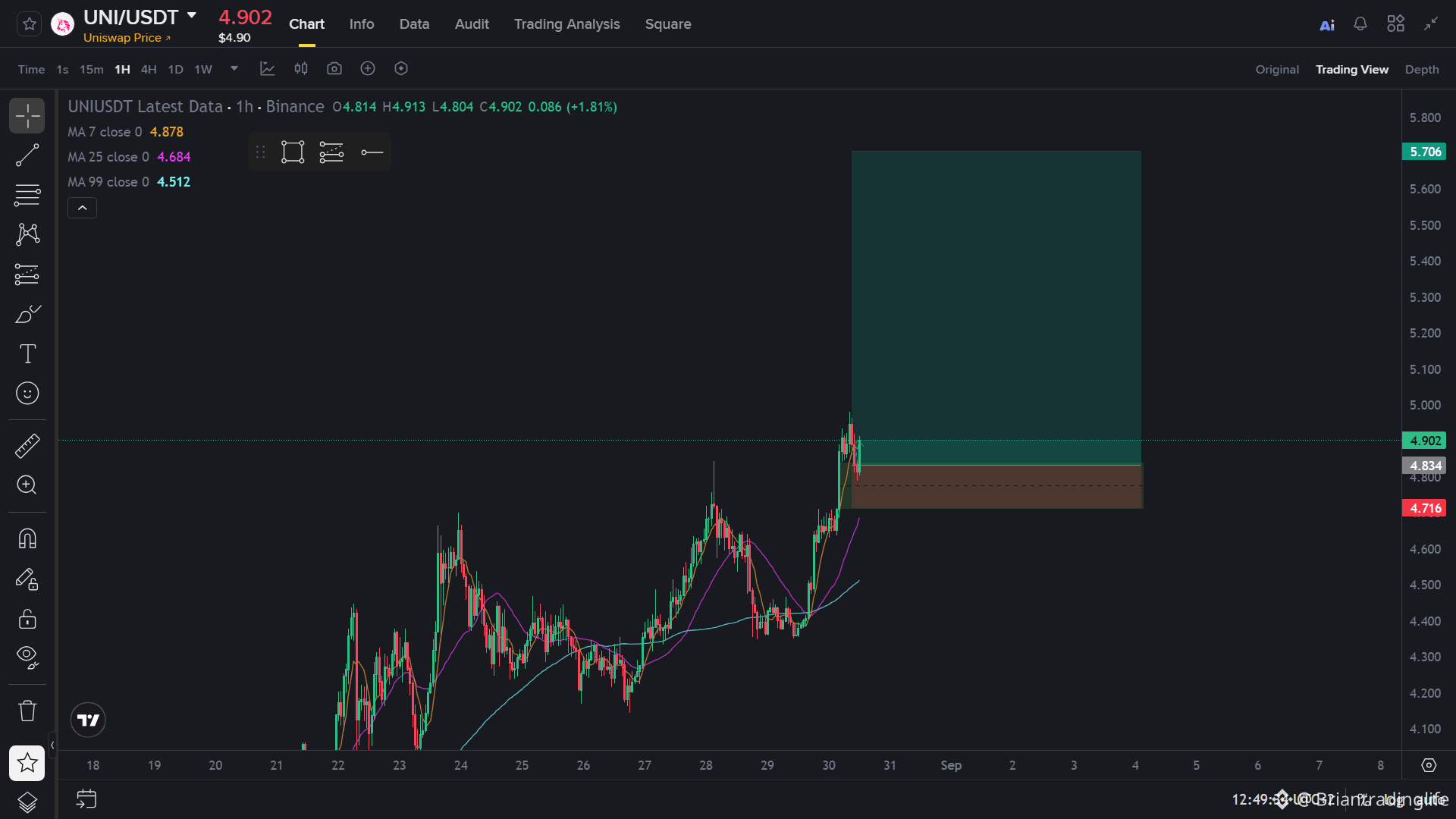Open the candlestick chart style icon
Image resolution: width=1456 pixels, height=819 pixels.
[x=301, y=69]
